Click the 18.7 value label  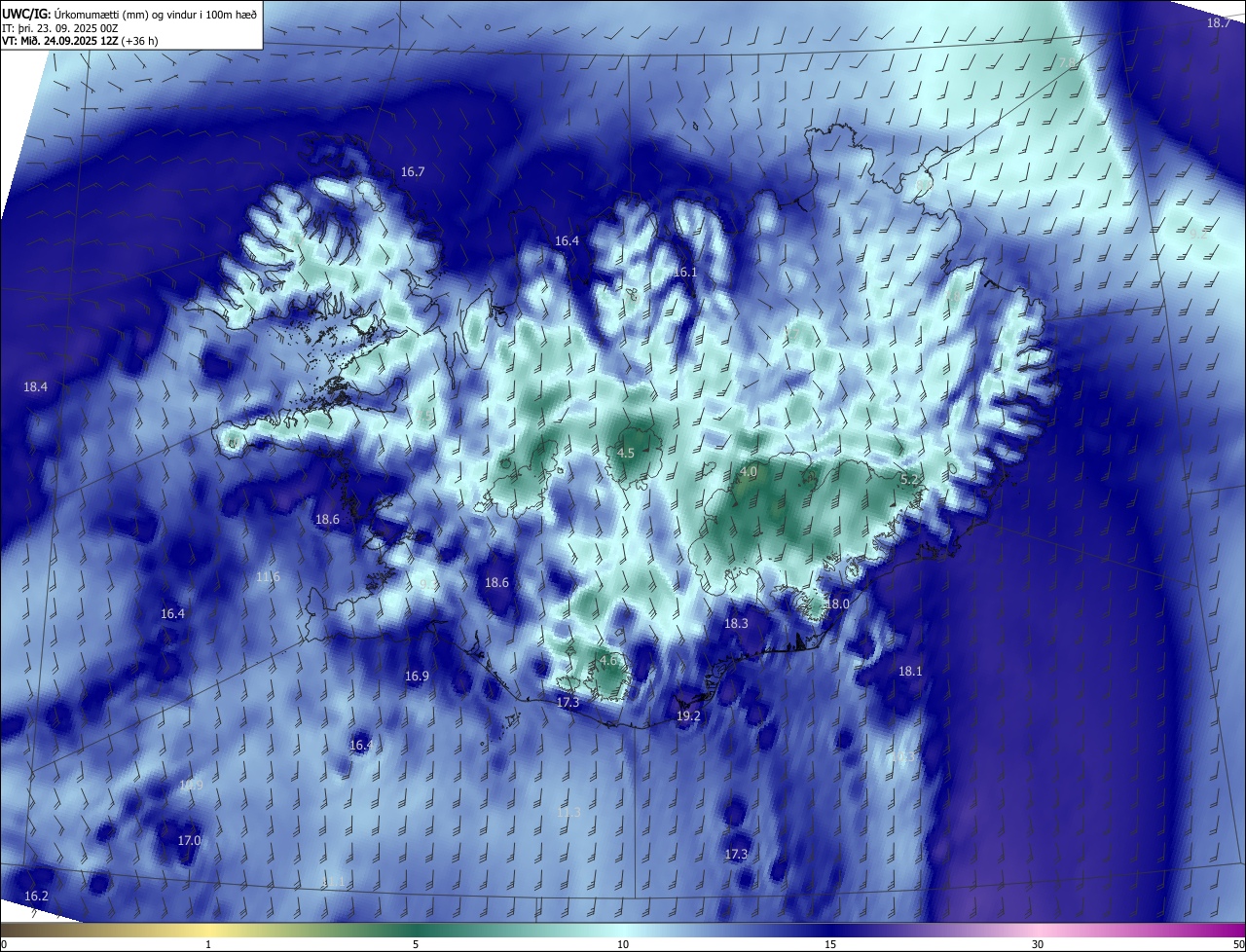point(1219,22)
